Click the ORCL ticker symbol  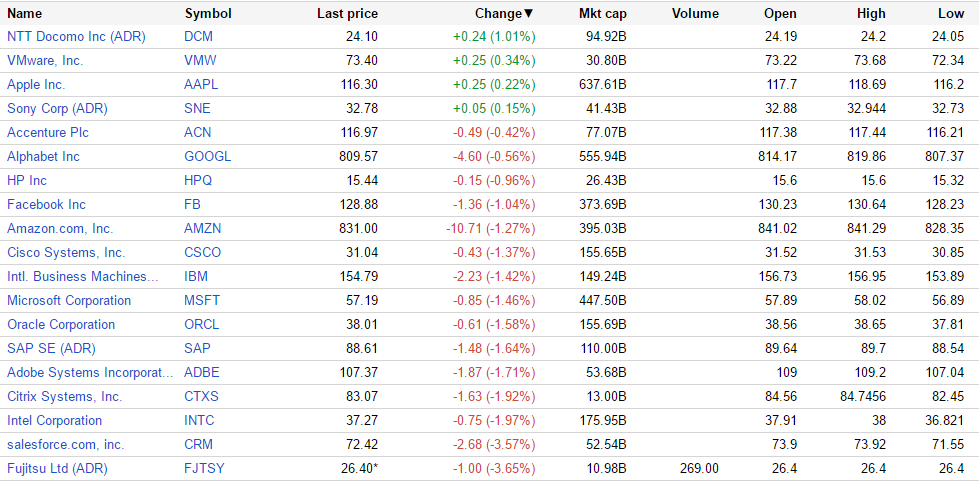pyautogui.click(x=202, y=324)
